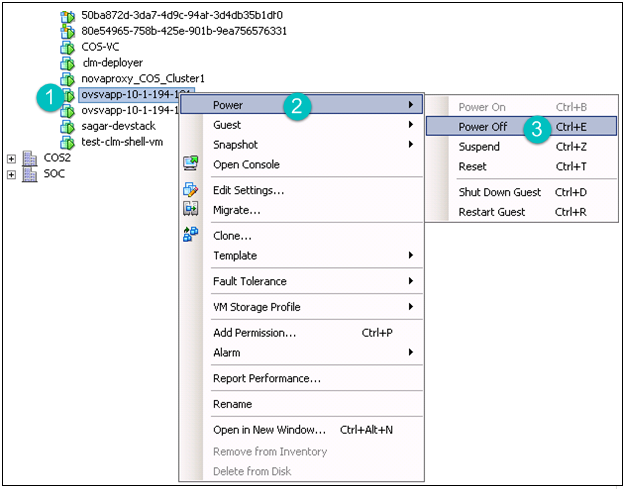Select novaproxy_COS_Cluster1 in the inventory tree
The image size is (624, 489).
142,78
